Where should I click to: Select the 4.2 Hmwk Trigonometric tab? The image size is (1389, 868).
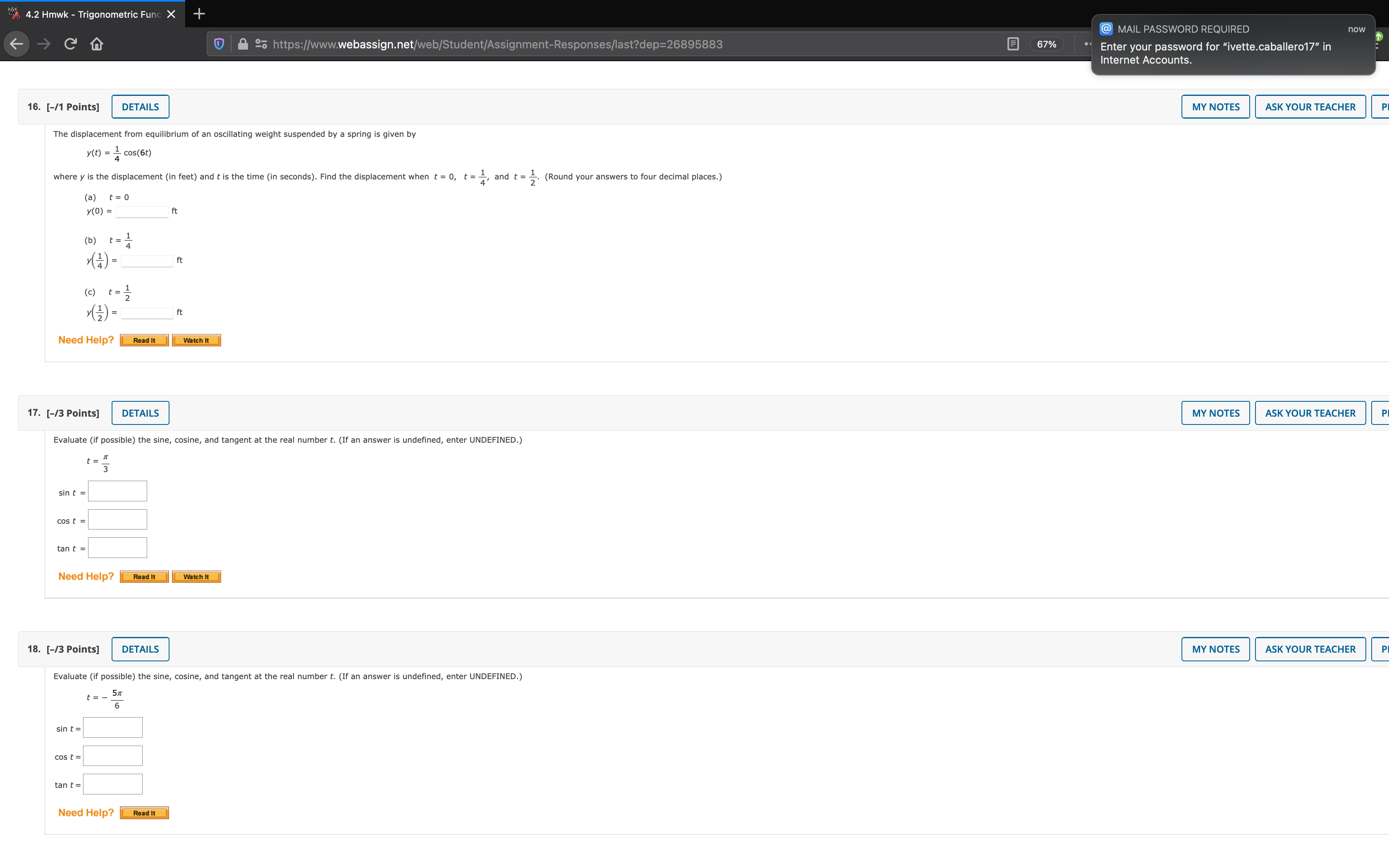[x=92, y=14]
